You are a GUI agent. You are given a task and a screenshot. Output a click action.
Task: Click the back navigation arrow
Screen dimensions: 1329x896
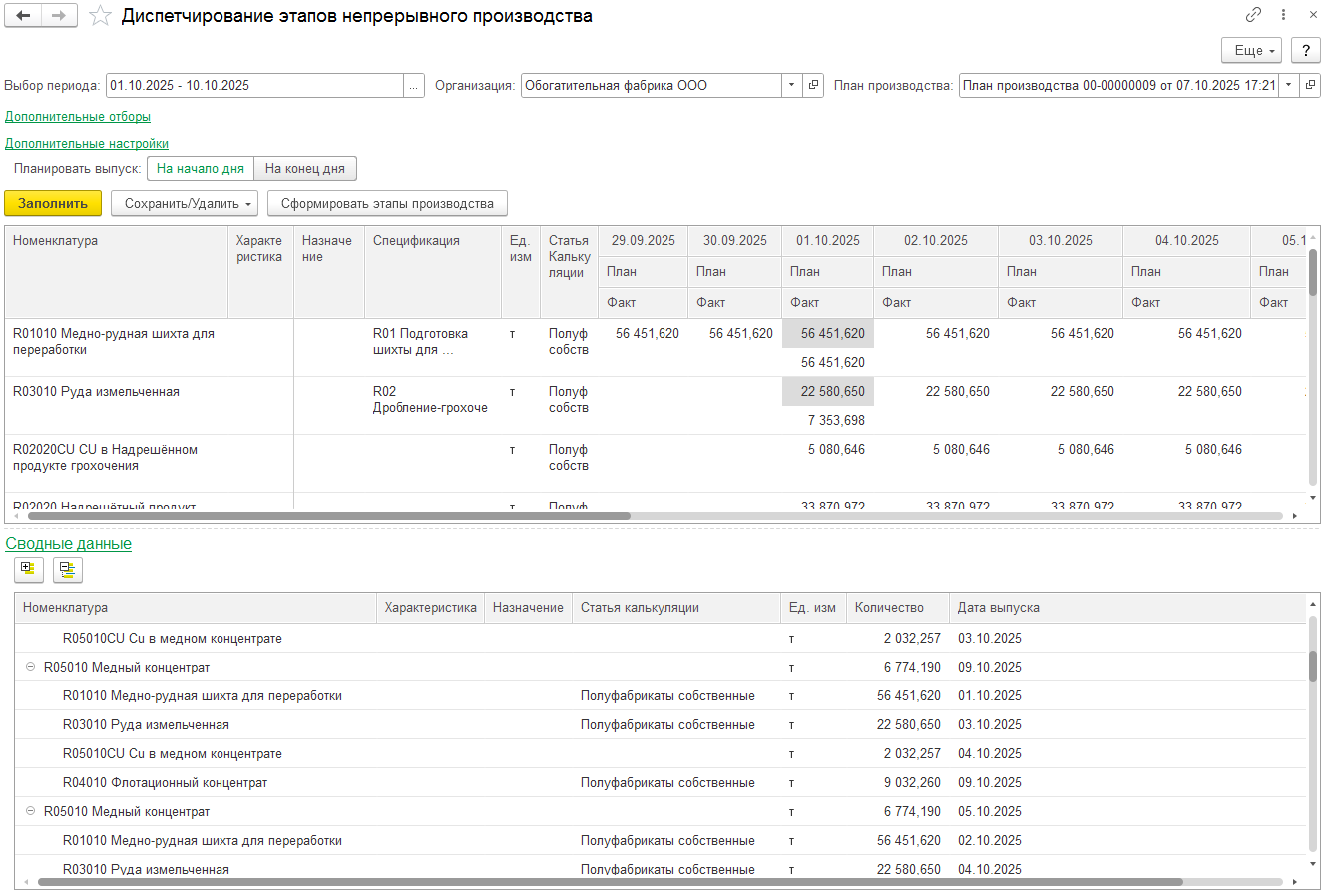pos(23,15)
